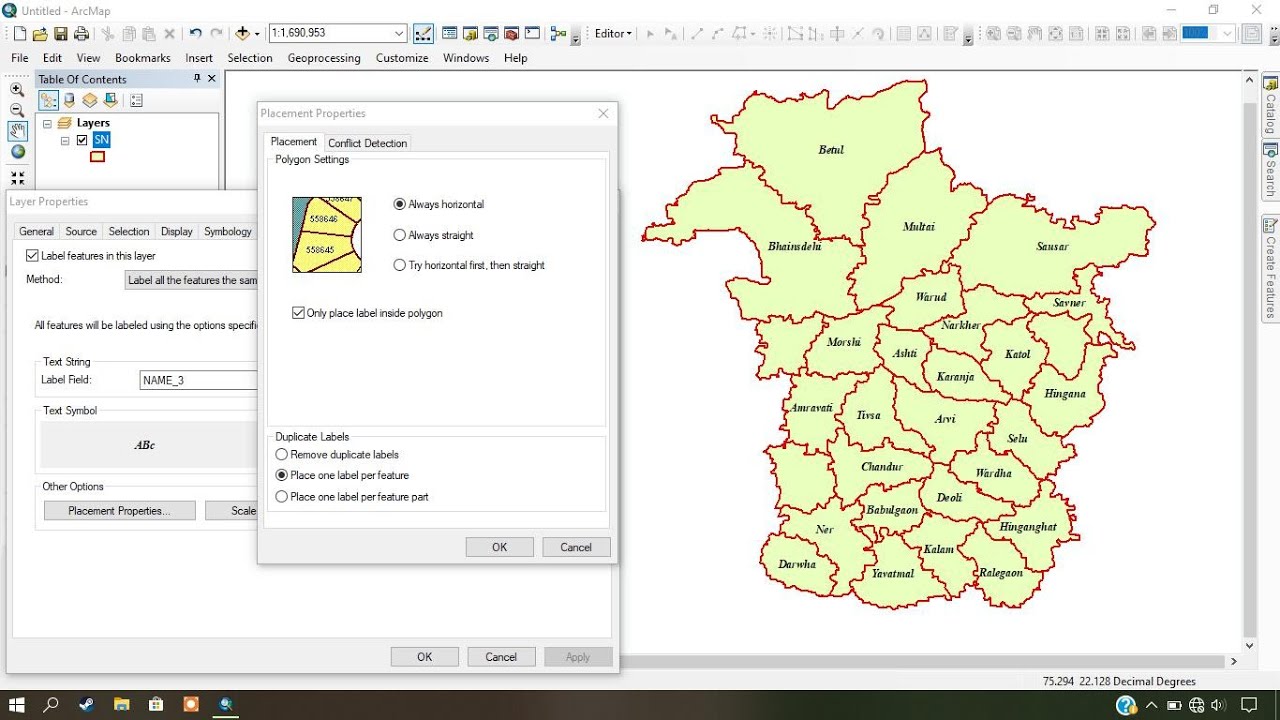Open the Label Field NAME_3 dropdown

199,380
